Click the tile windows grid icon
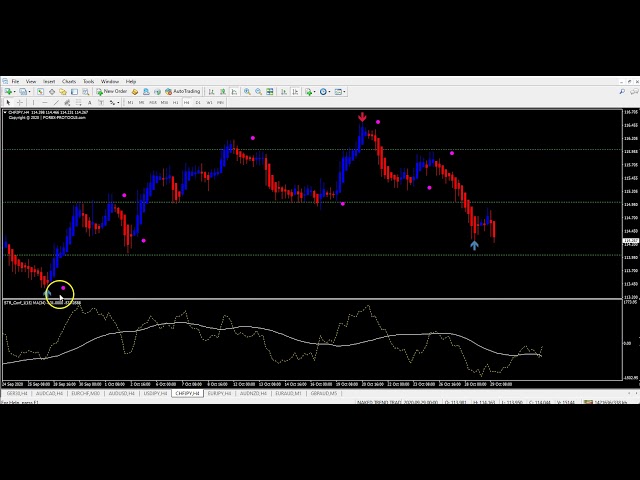 pyautogui.click(x=272, y=91)
